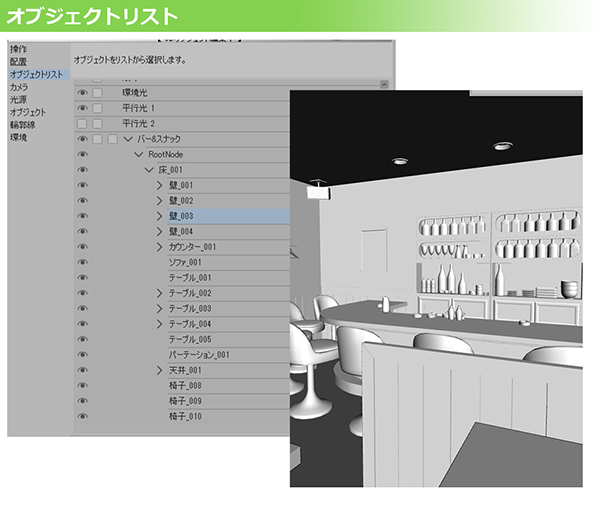Select the 平行光 1 label
This screenshot has height=511, width=600.
pyautogui.click(x=138, y=108)
